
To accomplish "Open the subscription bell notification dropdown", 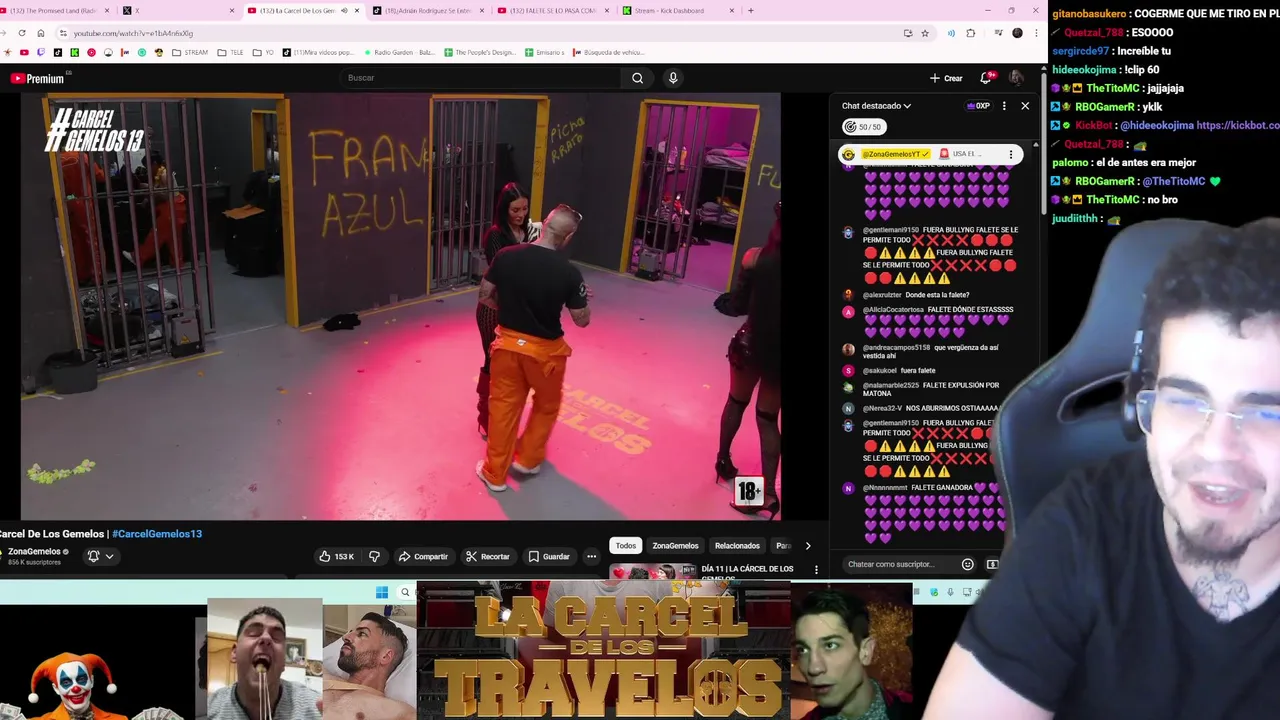I will (99, 556).
